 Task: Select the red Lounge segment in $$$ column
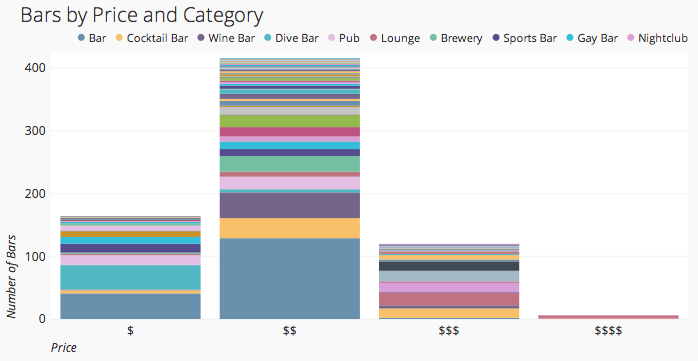[449, 299]
